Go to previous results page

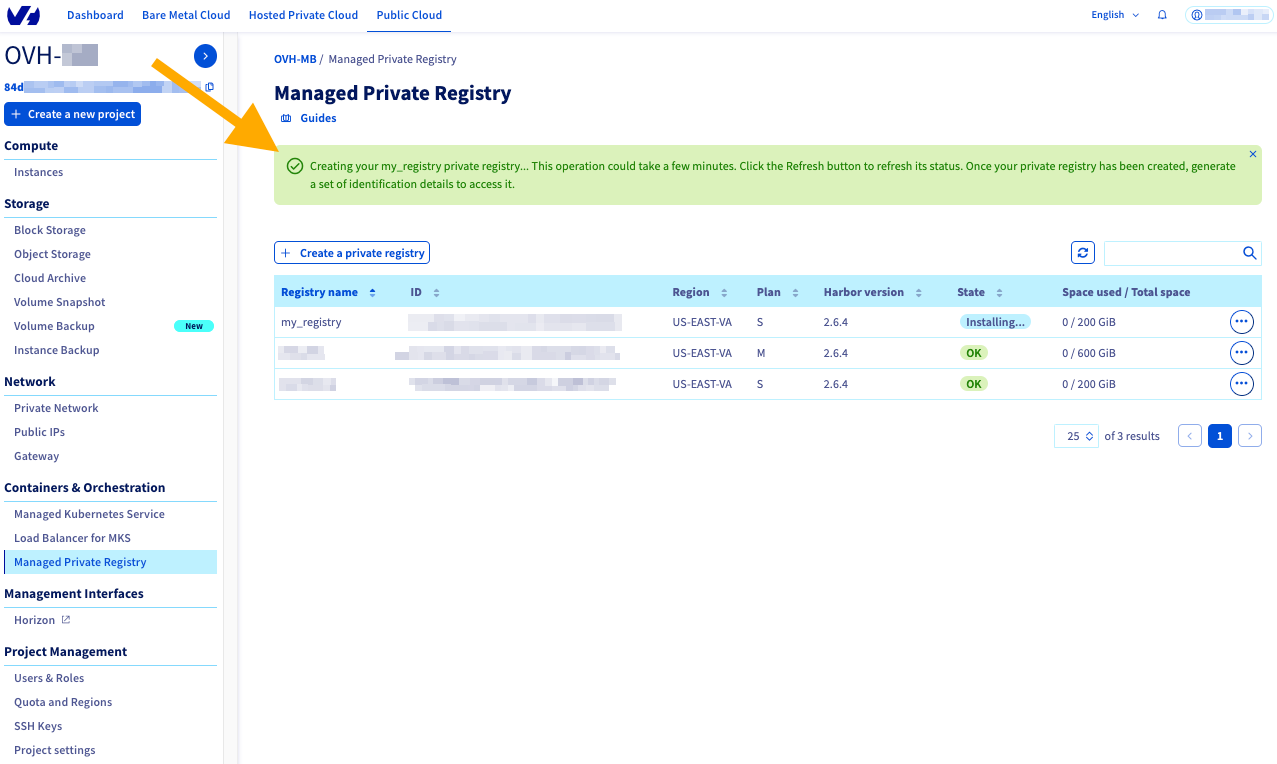[x=1190, y=436]
